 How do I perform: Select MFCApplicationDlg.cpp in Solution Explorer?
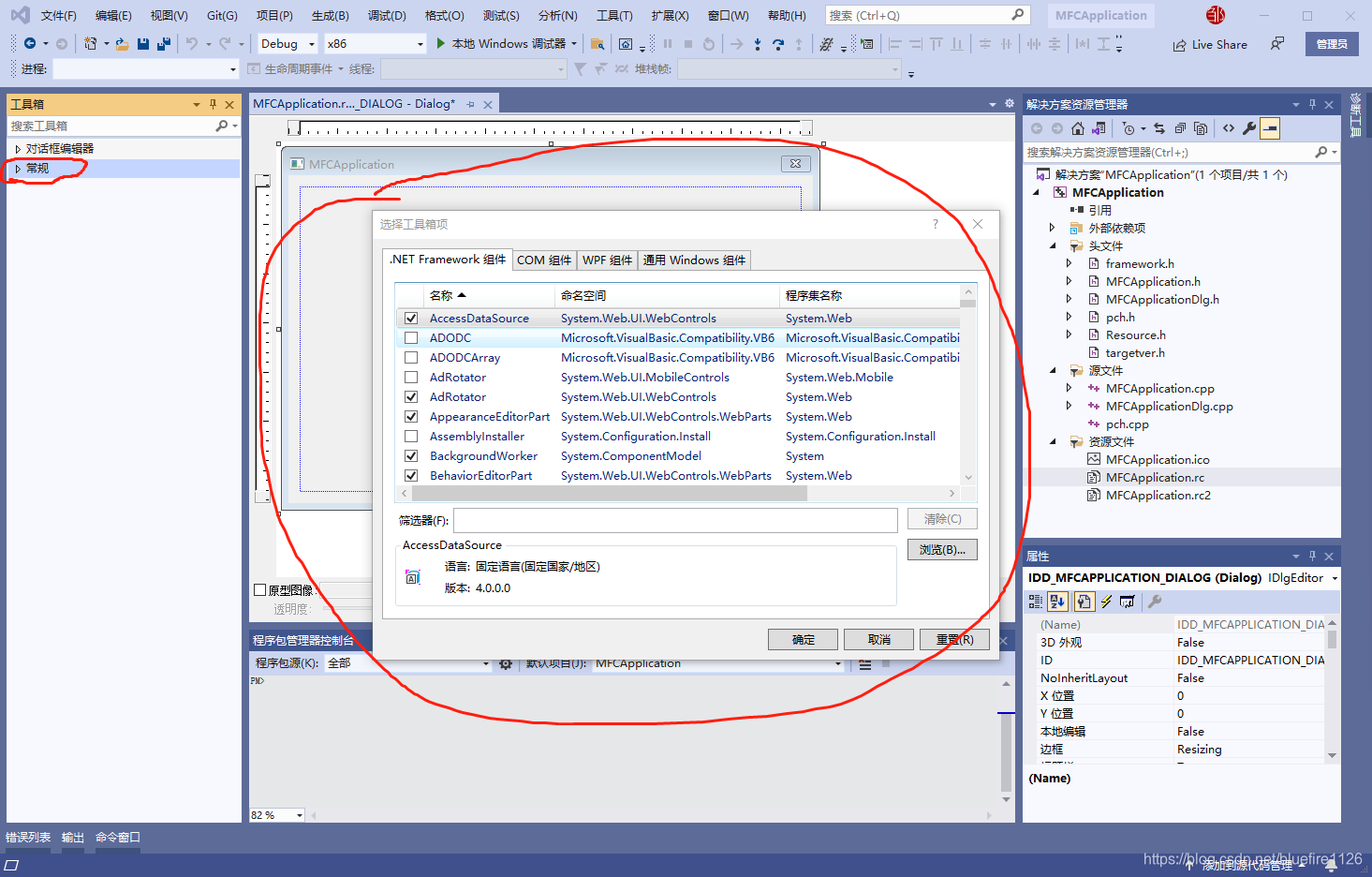click(x=1169, y=407)
